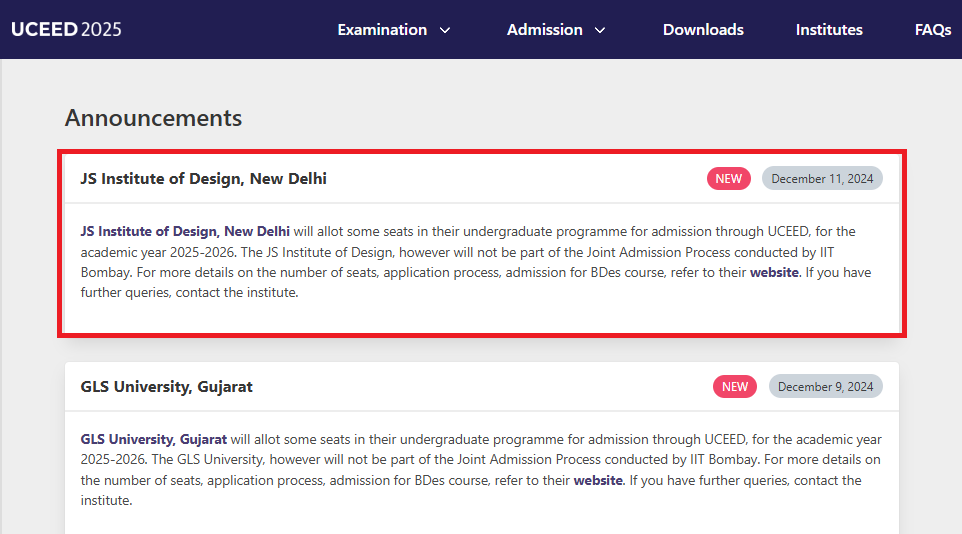This screenshot has width=962, height=534.
Task: Click the Announcements section heading
Action: tap(153, 118)
